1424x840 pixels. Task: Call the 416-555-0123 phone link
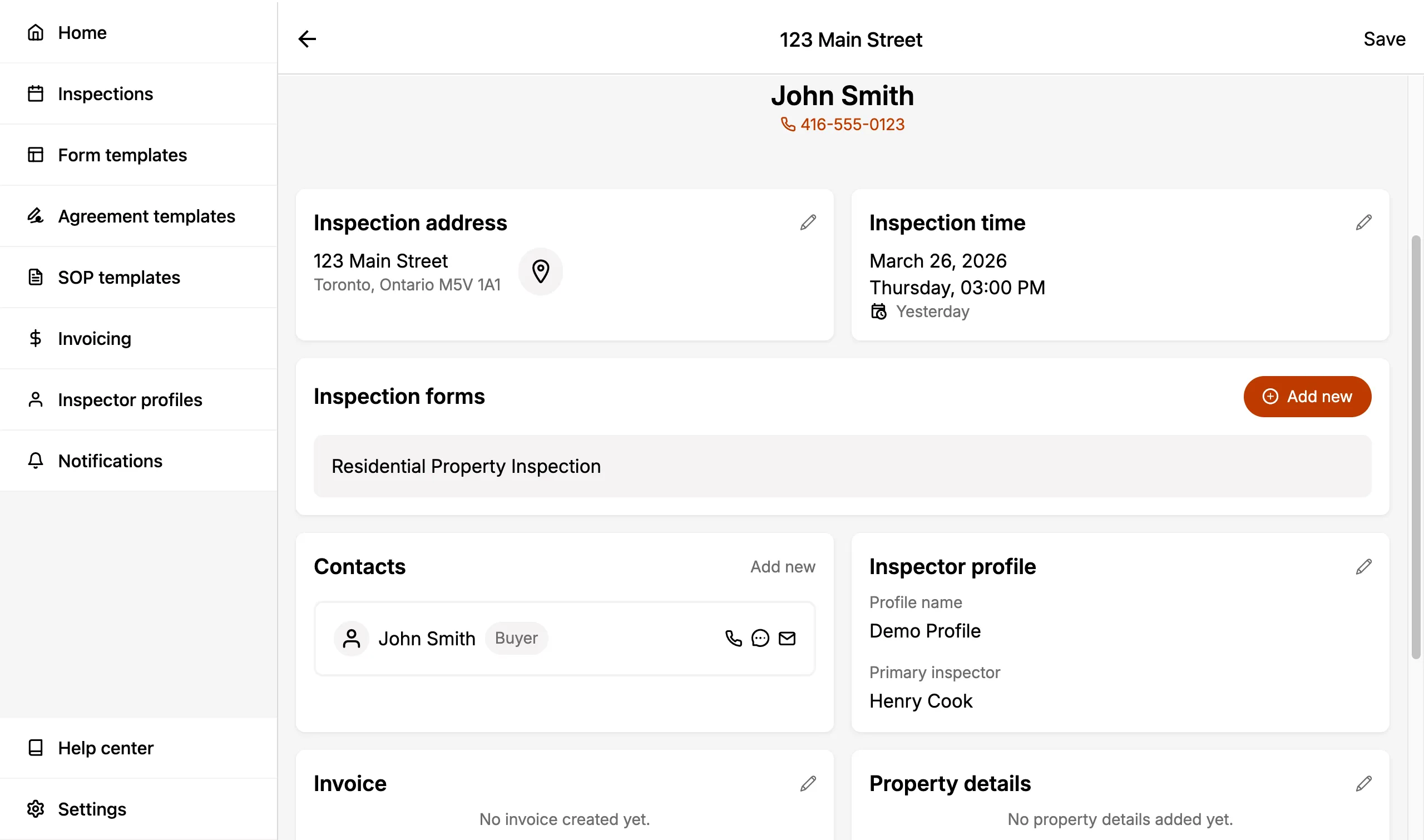point(842,124)
